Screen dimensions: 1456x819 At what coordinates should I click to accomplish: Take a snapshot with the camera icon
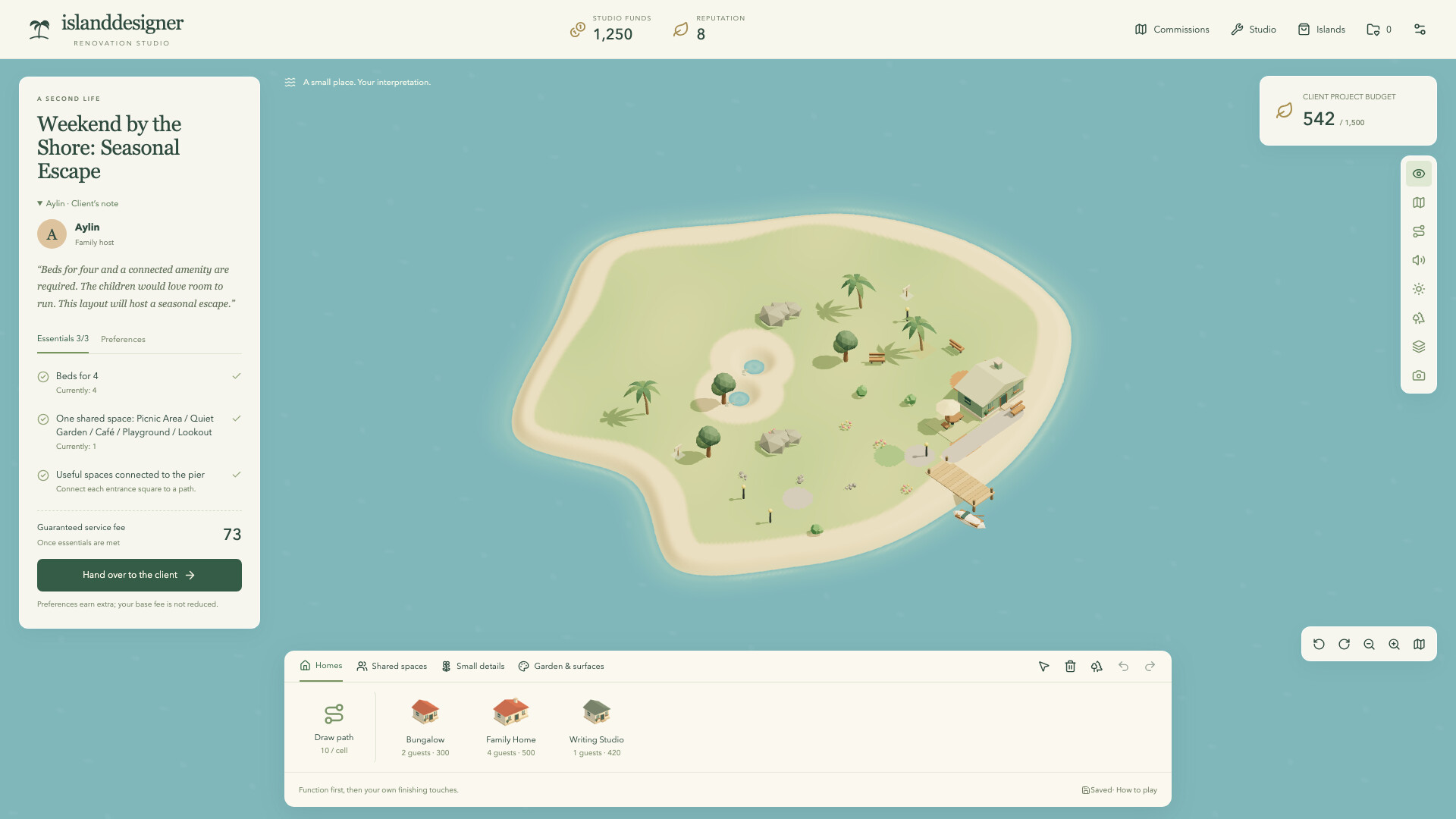point(1418,375)
